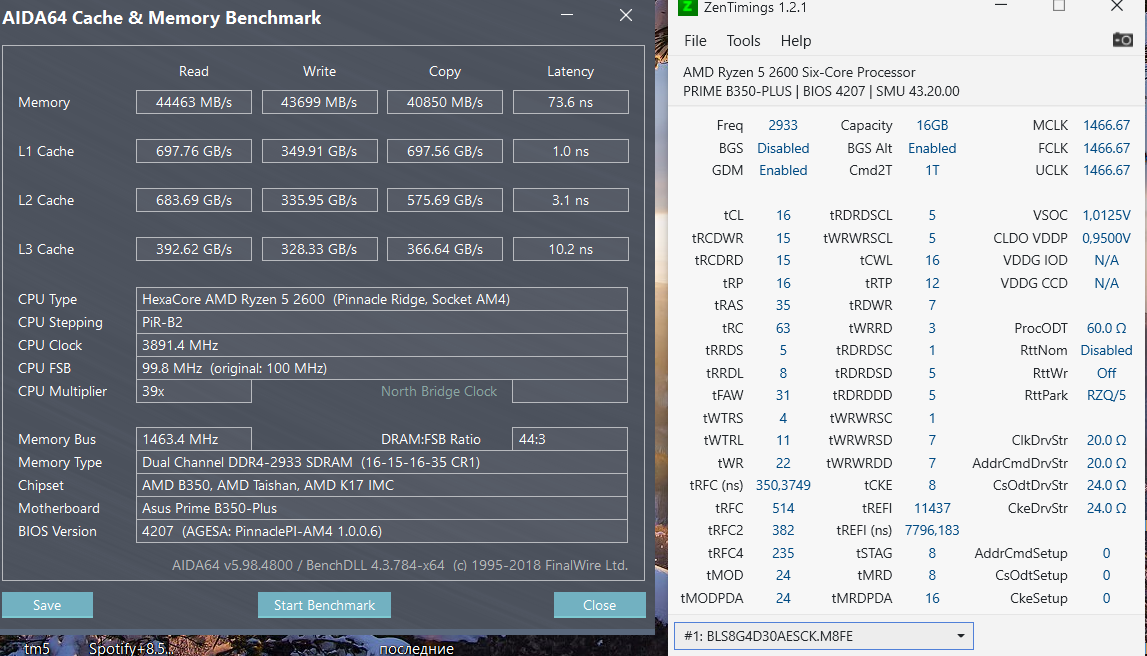
Task: Select L1 Cache Write 349.91 GB/s
Action: (x=320, y=151)
